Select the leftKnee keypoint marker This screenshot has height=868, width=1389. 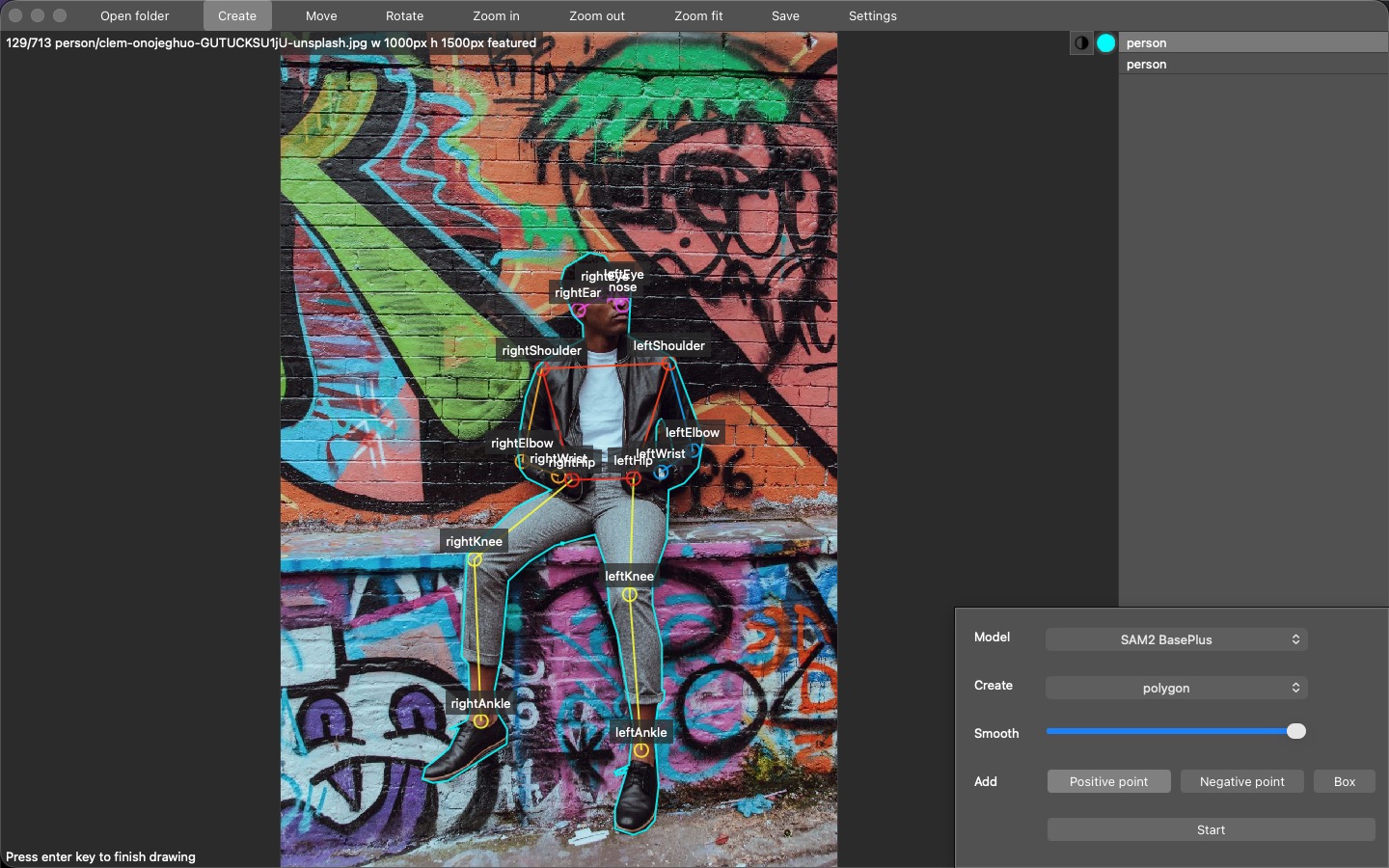coord(630,595)
